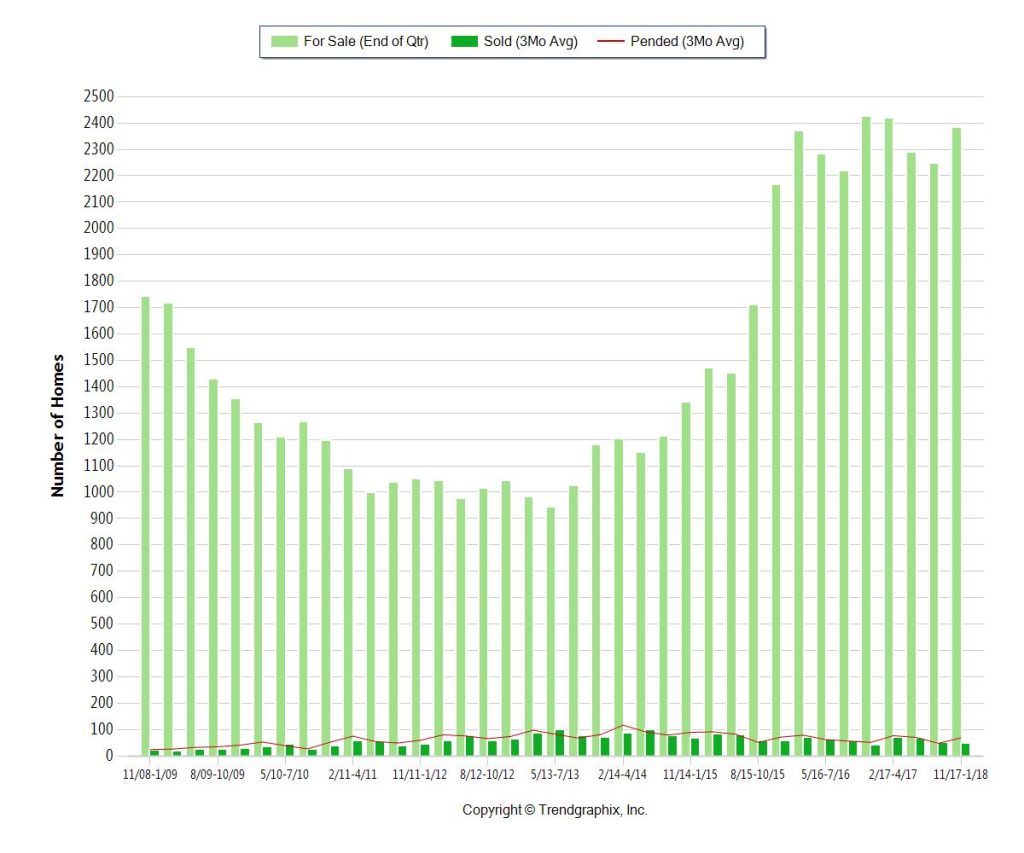Screen dimensions: 1024x853
Task: Select the Sold (3Mo Avg) legend label
Action: pos(530,42)
